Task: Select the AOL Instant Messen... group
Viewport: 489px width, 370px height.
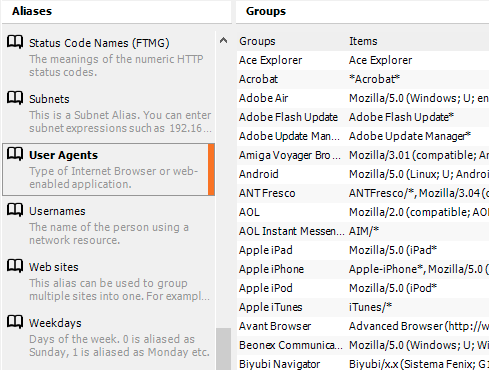Action: point(292,231)
